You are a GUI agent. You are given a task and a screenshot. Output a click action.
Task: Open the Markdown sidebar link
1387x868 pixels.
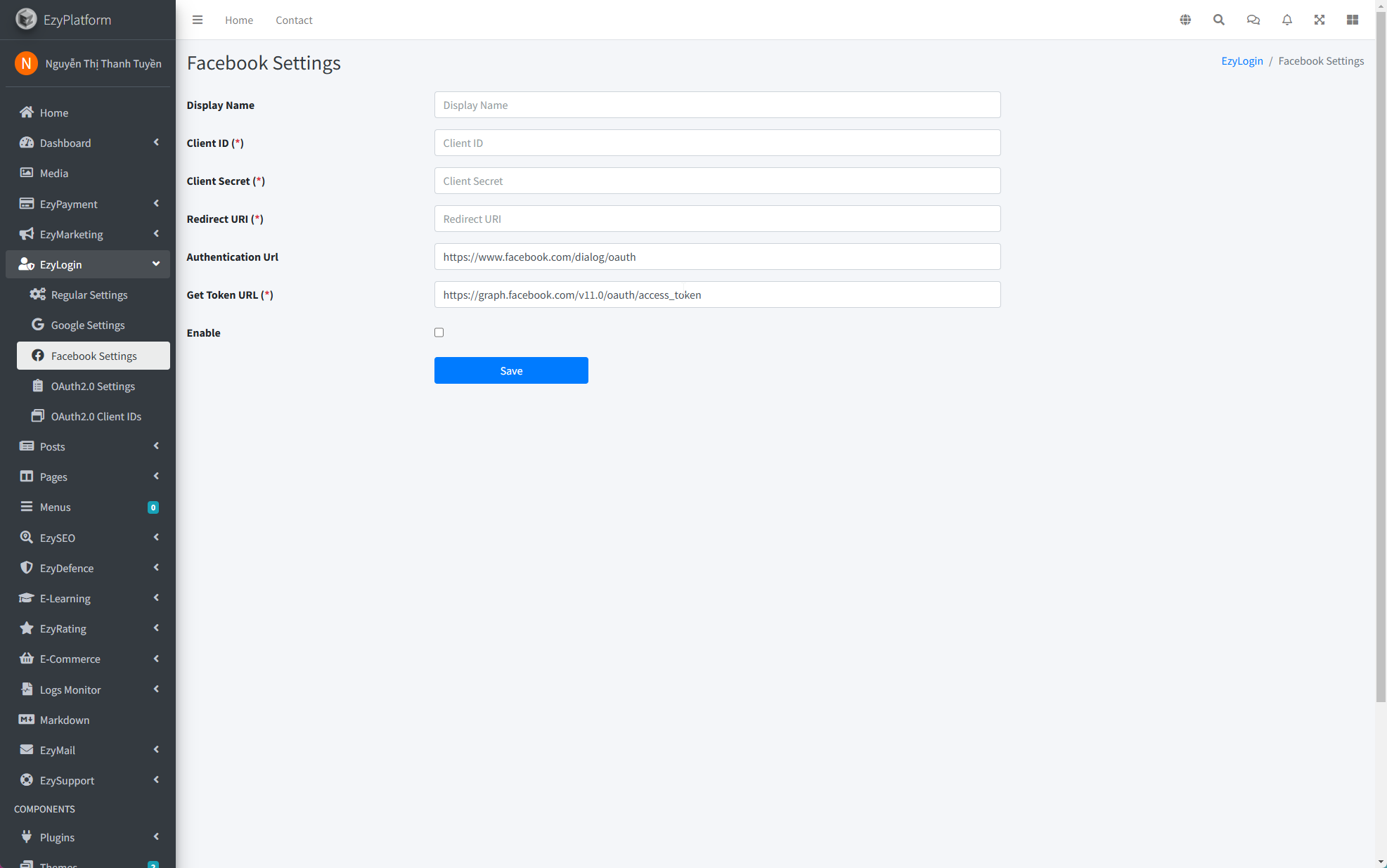coord(88,720)
